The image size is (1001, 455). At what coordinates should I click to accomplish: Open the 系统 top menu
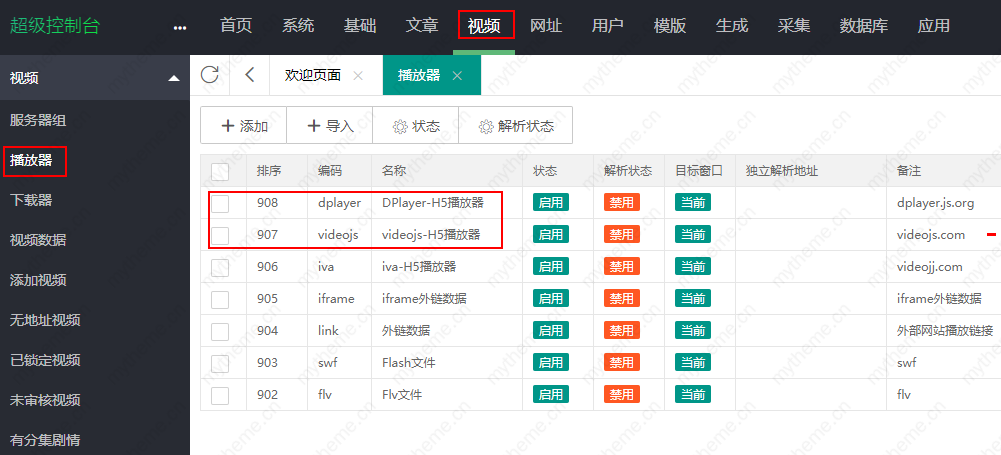tap(298, 26)
